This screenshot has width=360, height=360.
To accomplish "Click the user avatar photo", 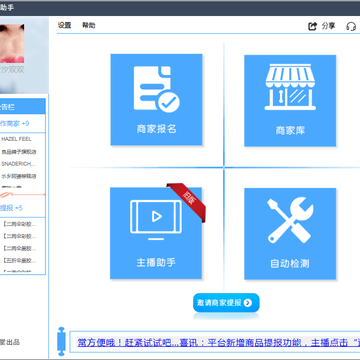I will [12, 43].
